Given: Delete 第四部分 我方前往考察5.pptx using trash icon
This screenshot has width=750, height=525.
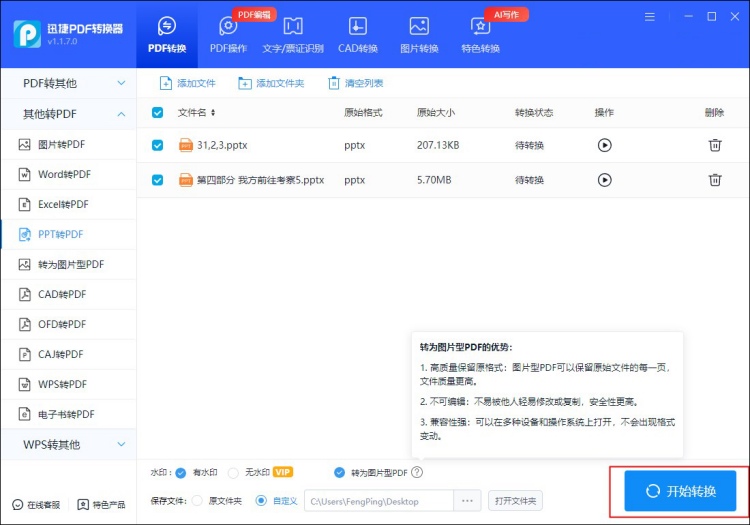Looking at the screenshot, I should pyautogui.click(x=715, y=180).
